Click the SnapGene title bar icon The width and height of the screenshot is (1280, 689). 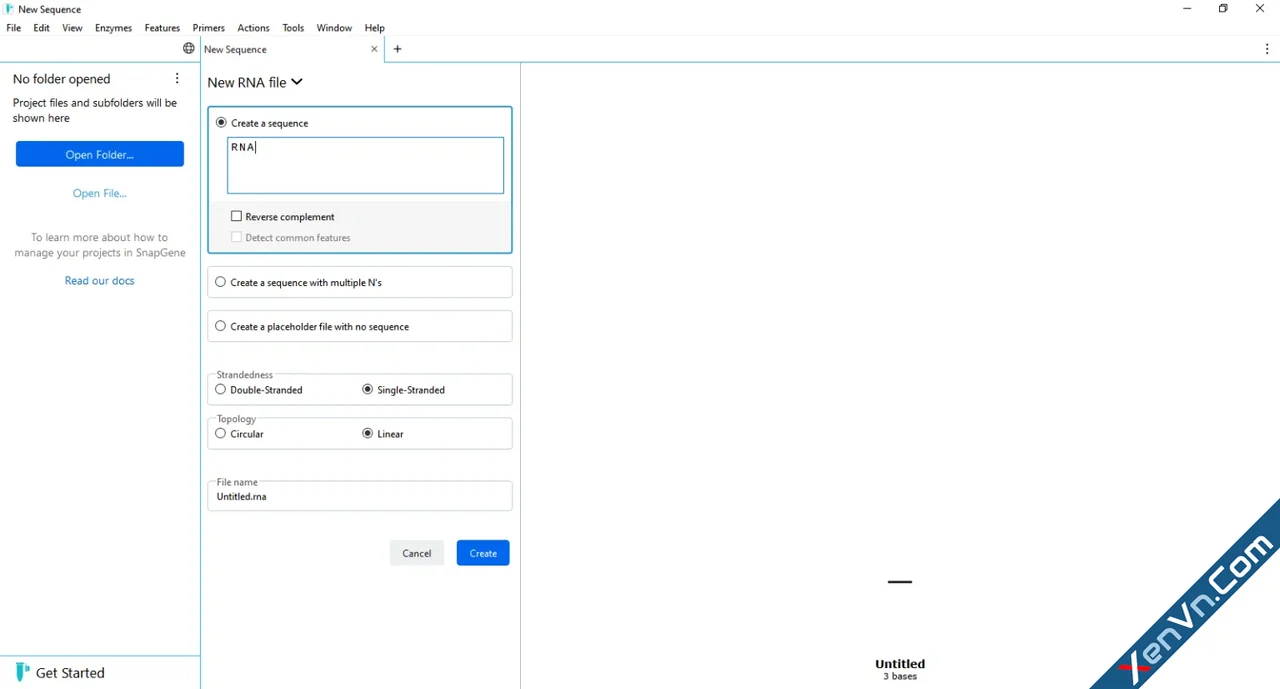[9, 9]
